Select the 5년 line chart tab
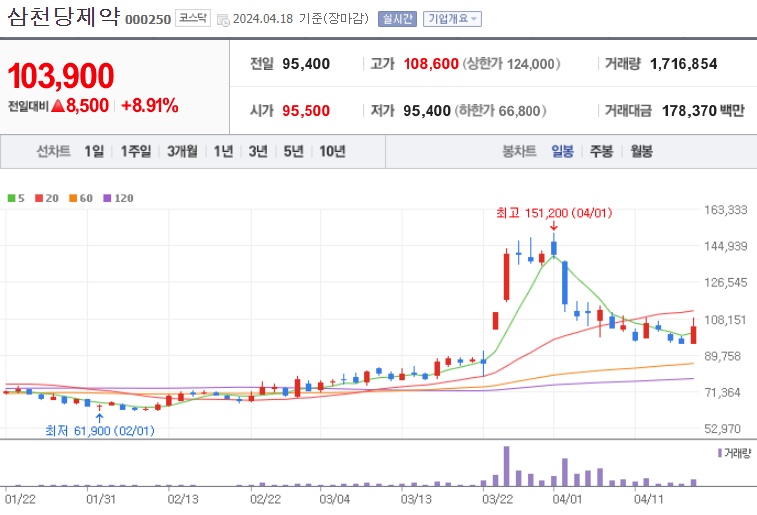 (294, 152)
